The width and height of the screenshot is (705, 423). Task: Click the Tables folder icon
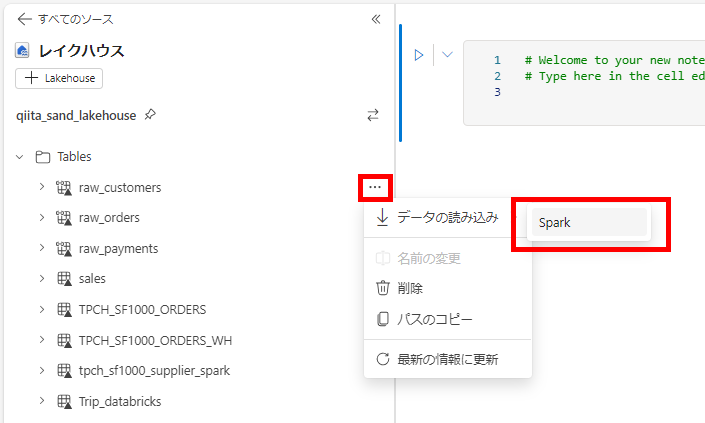pos(43,157)
